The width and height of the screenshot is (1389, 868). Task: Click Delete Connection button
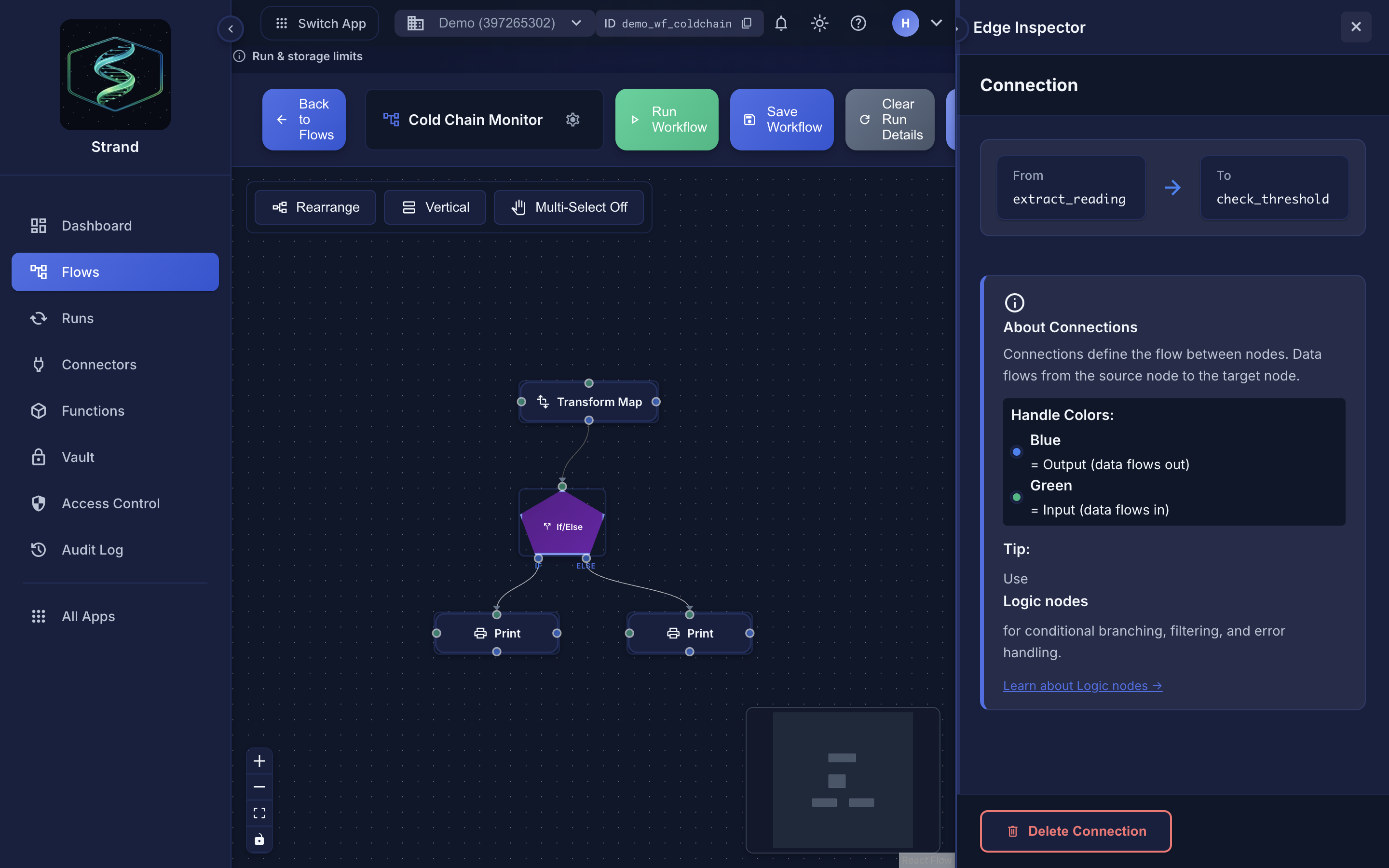click(x=1076, y=831)
